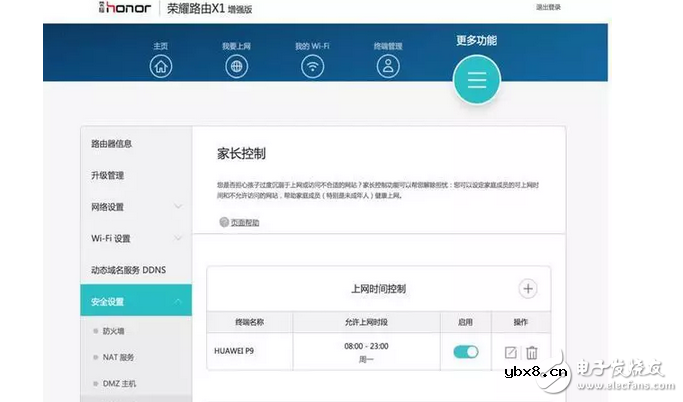The image size is (683, 402).
Task: Click the honor logo
Action: pyautogui.click(x=125, y=7)
